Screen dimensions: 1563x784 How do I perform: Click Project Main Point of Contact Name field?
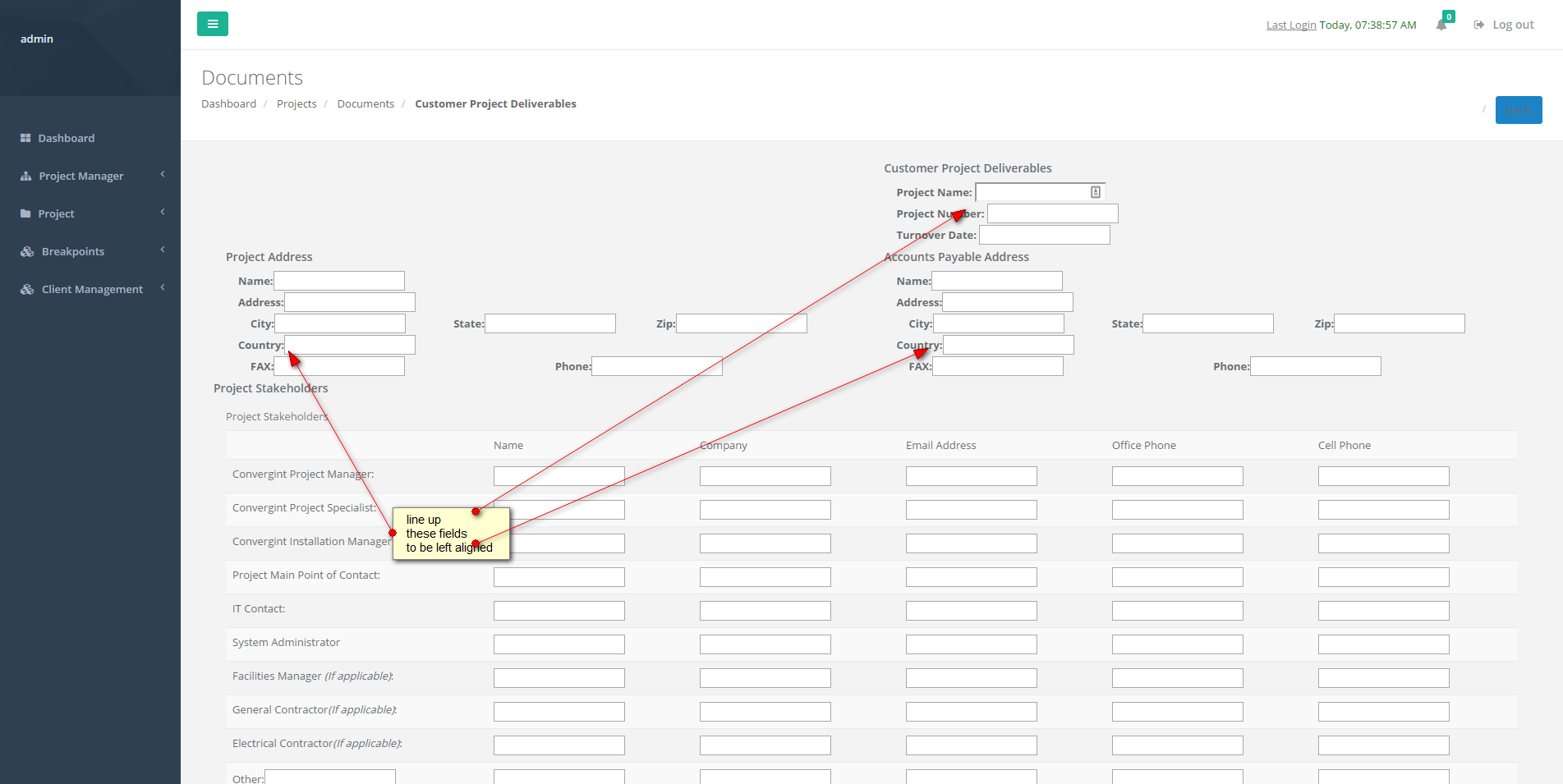(559, 577)
